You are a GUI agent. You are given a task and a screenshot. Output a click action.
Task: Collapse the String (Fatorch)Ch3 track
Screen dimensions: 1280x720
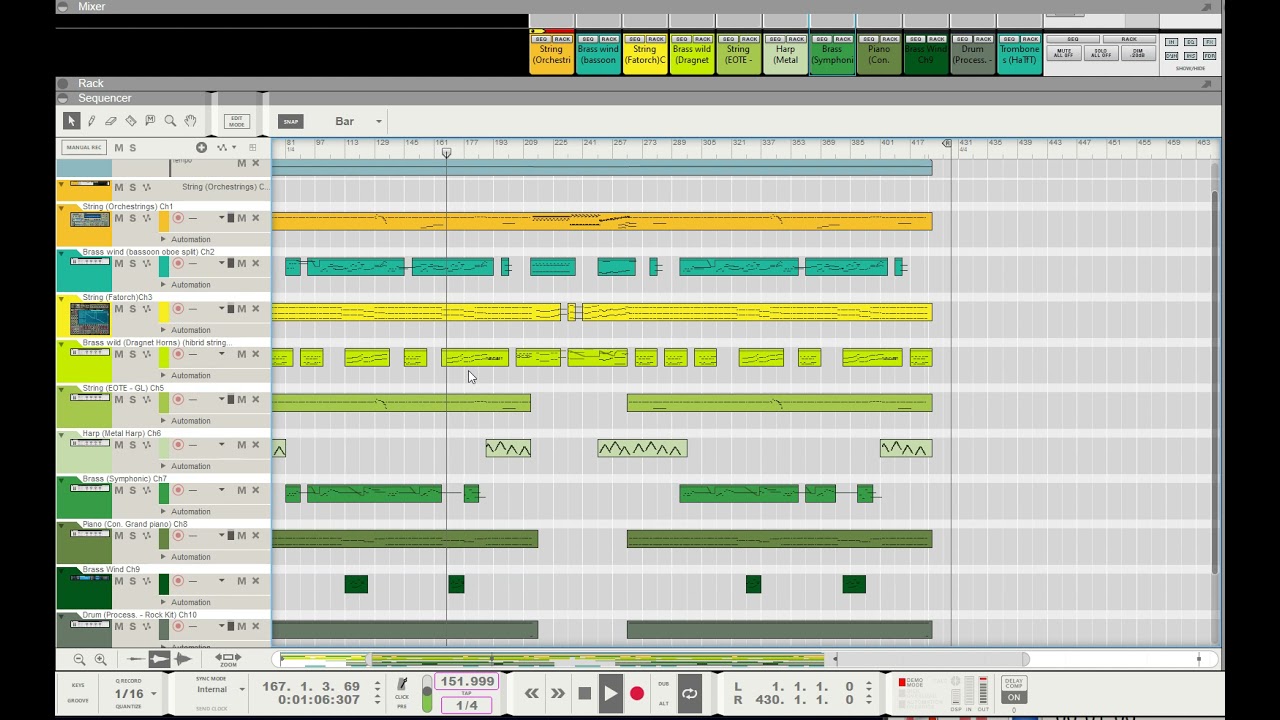tap(62, 298)
